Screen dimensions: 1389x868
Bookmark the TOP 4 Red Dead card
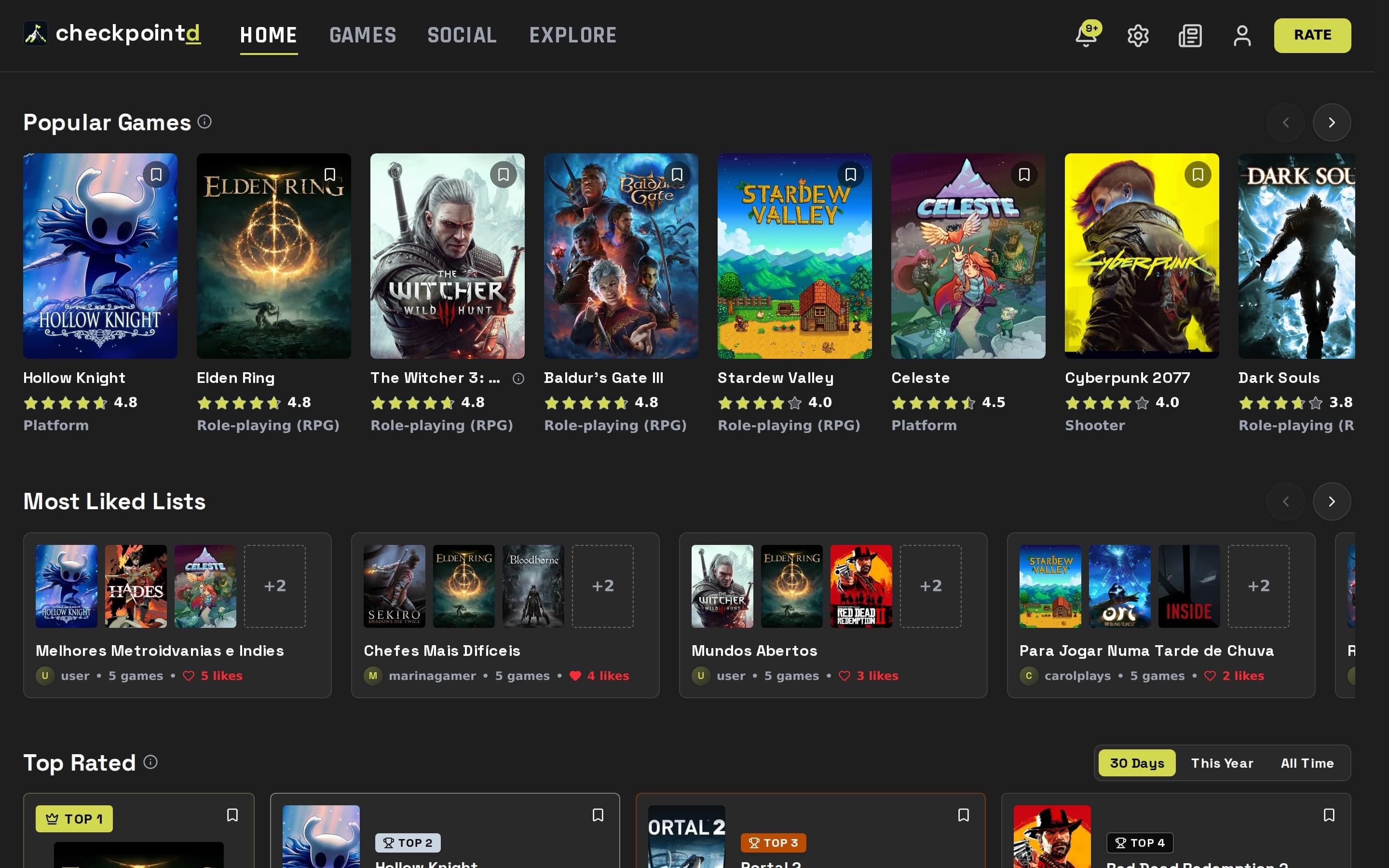click(x=1329, y=815)
